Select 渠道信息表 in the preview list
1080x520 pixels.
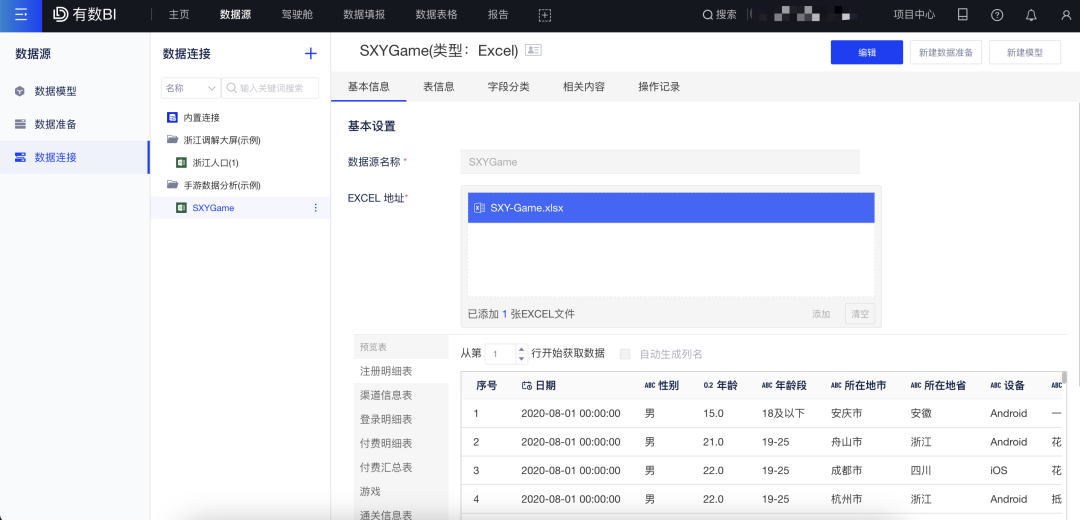(386, 395)
